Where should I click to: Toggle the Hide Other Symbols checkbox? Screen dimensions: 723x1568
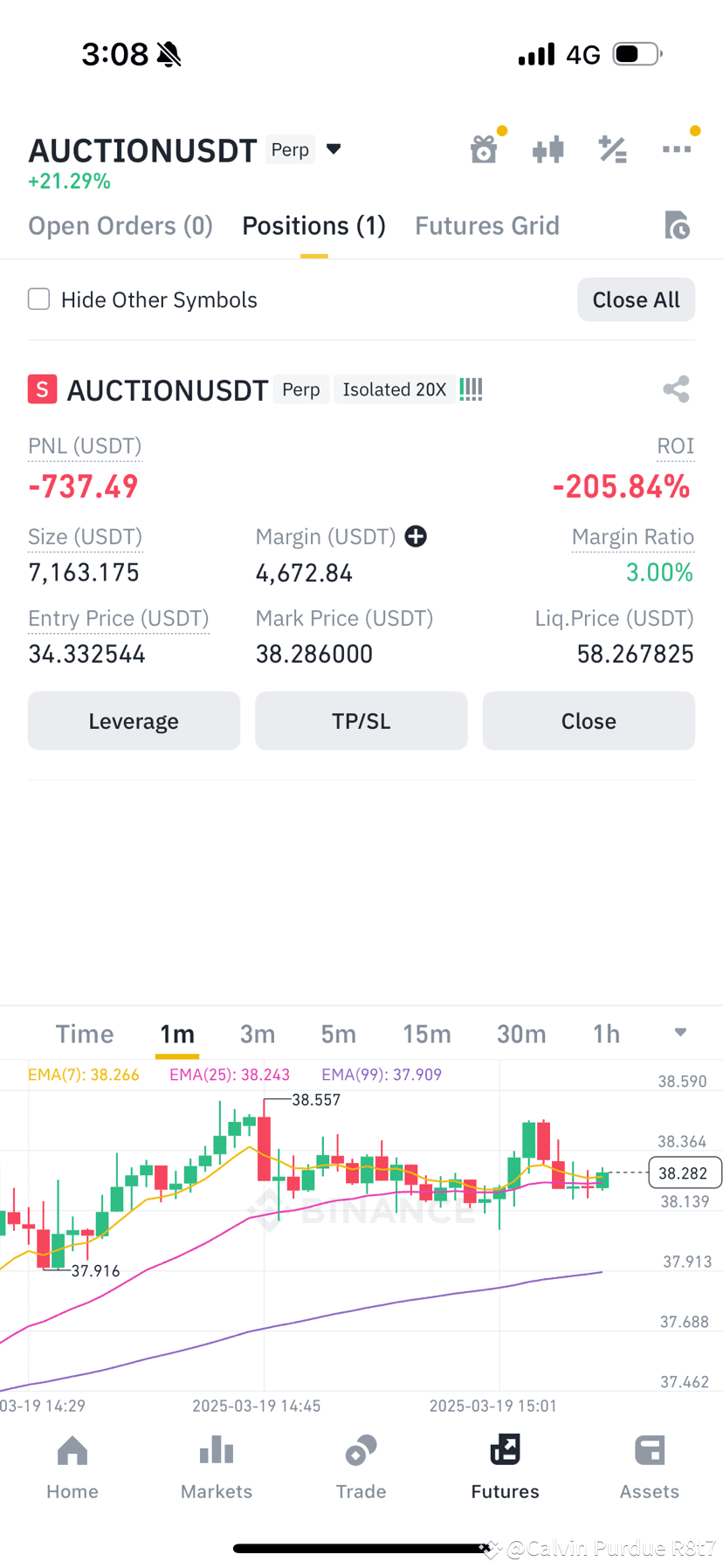click(x=39, y=299)
